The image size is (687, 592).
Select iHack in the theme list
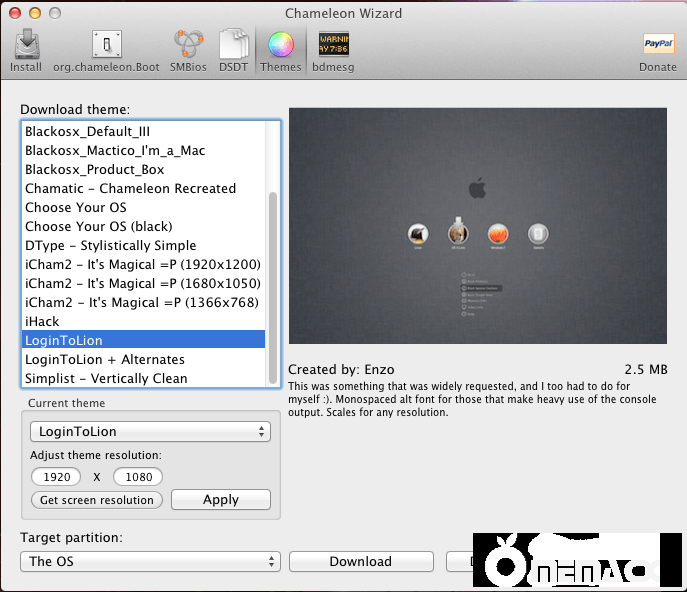pyautogui.click(x=43, y=321)
